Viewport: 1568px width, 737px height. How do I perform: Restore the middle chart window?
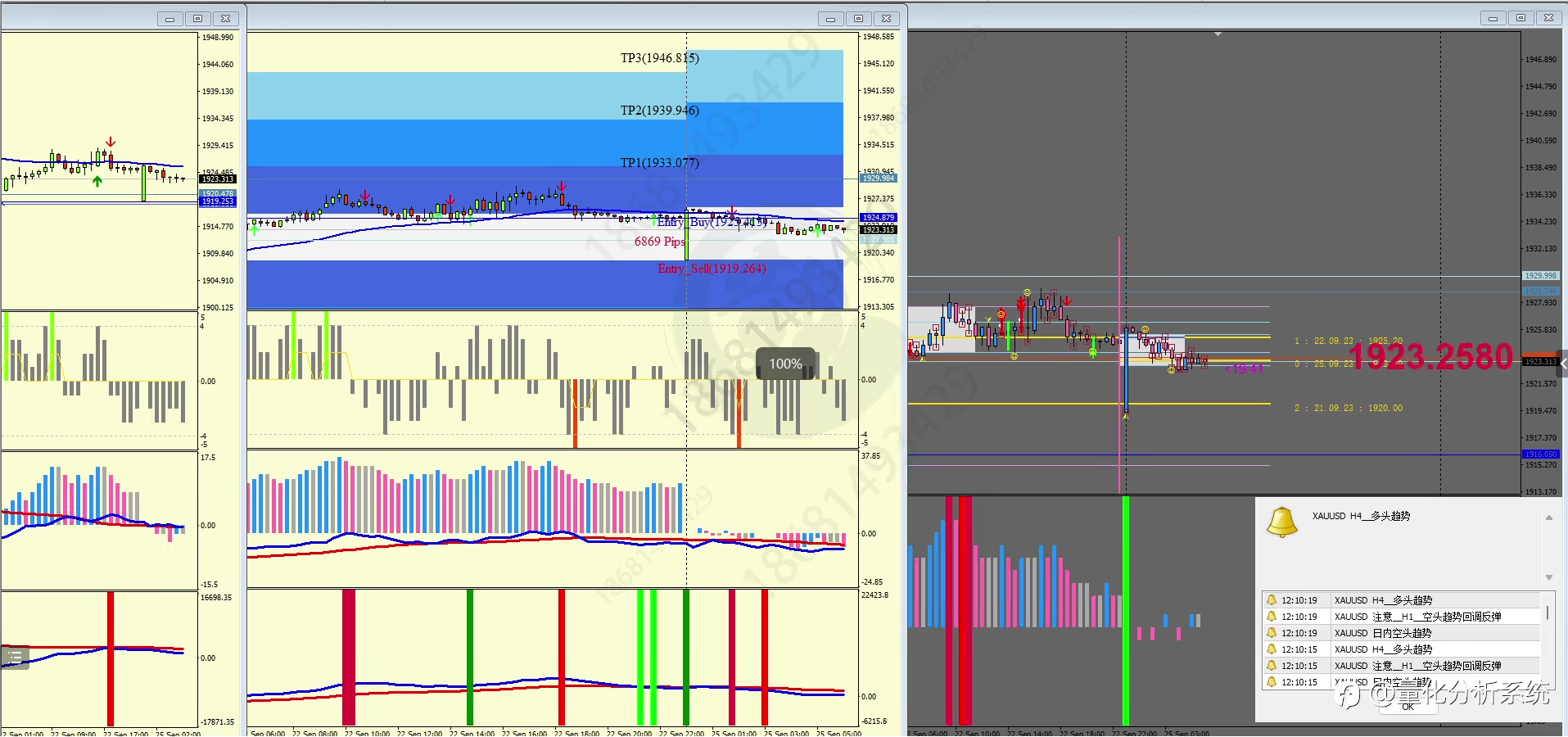(858, 18)
